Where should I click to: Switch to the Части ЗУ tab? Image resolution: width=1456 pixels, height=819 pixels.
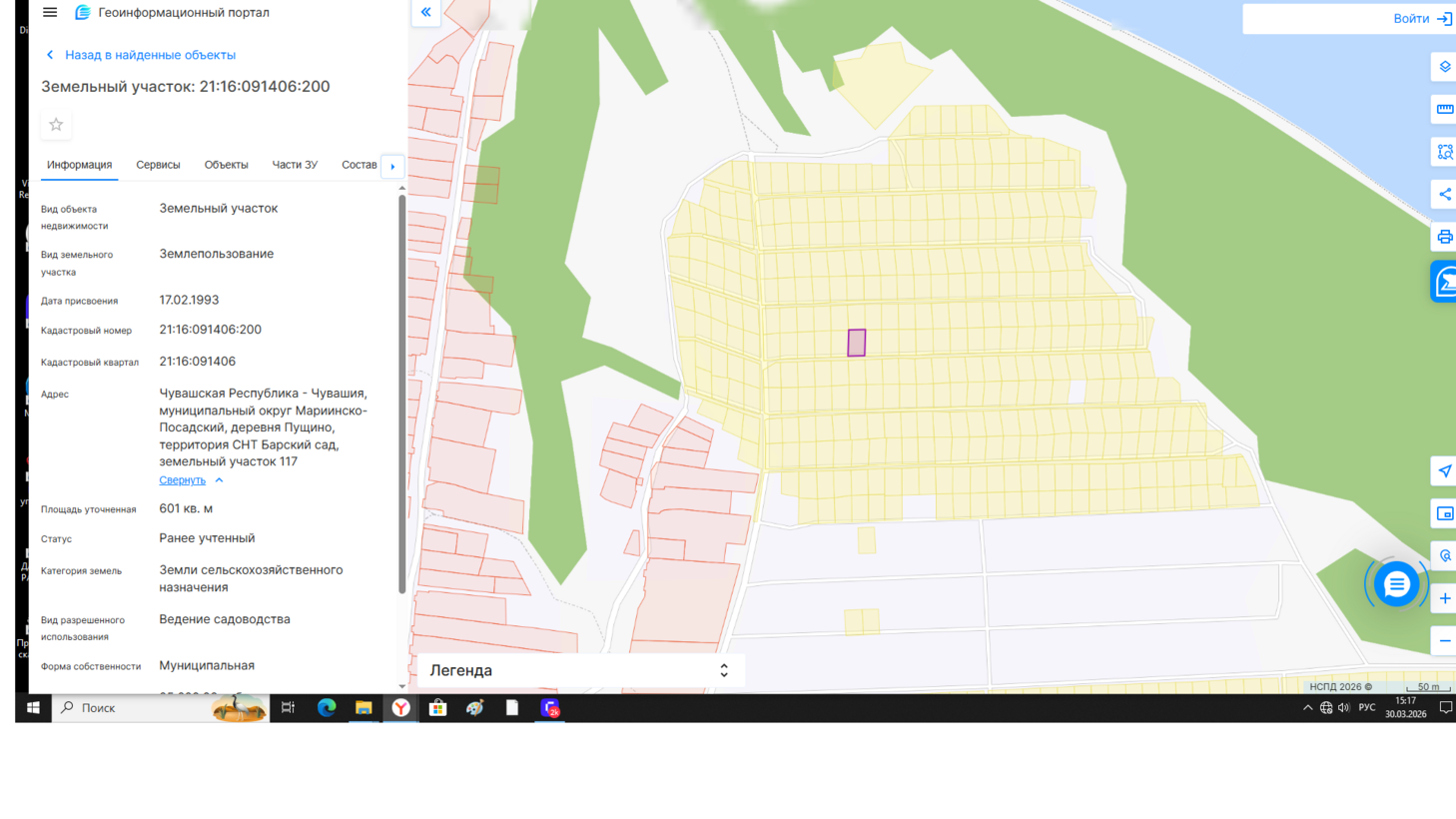pos(295,165)
